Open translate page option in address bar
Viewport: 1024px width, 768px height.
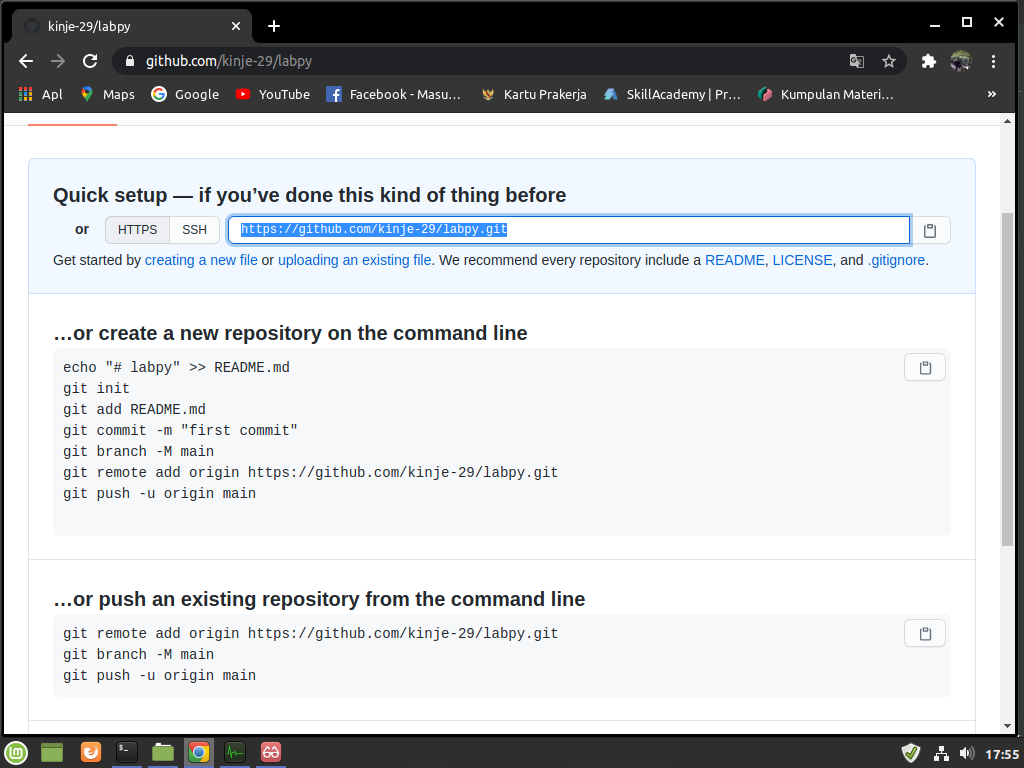857,61
